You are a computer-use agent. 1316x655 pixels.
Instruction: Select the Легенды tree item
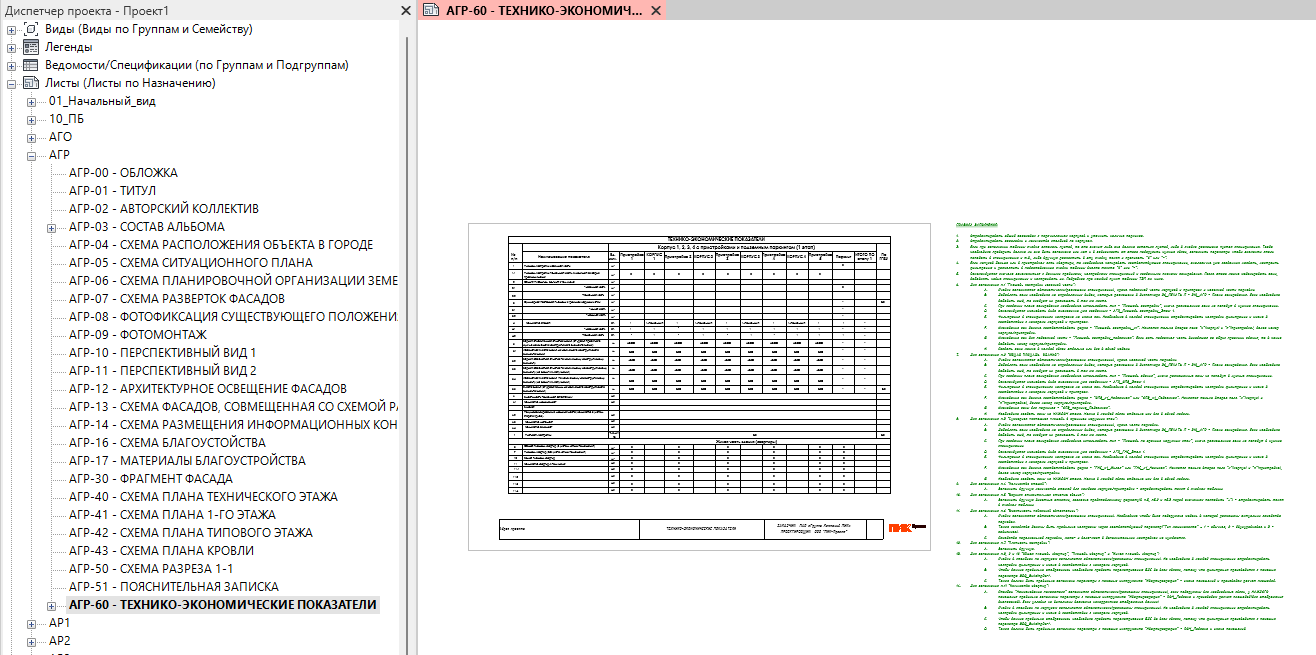69,47
